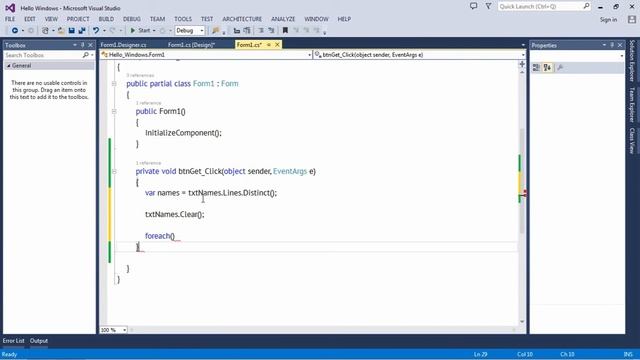Open the feedback speech bubble icon
This screenshot has width=640, height=360.
(473, 6)
